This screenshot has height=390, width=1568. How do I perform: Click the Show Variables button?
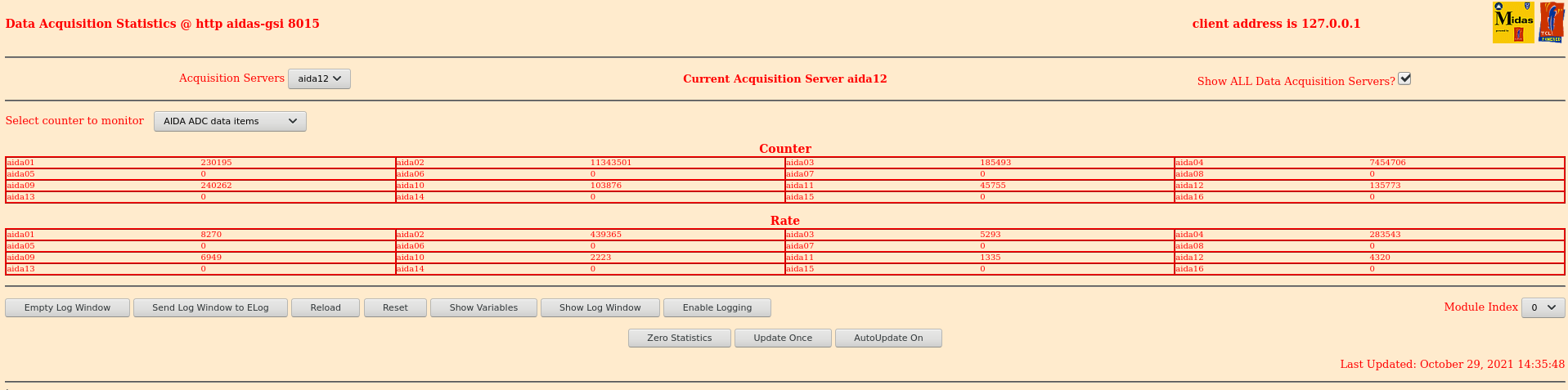click(483, 308)
